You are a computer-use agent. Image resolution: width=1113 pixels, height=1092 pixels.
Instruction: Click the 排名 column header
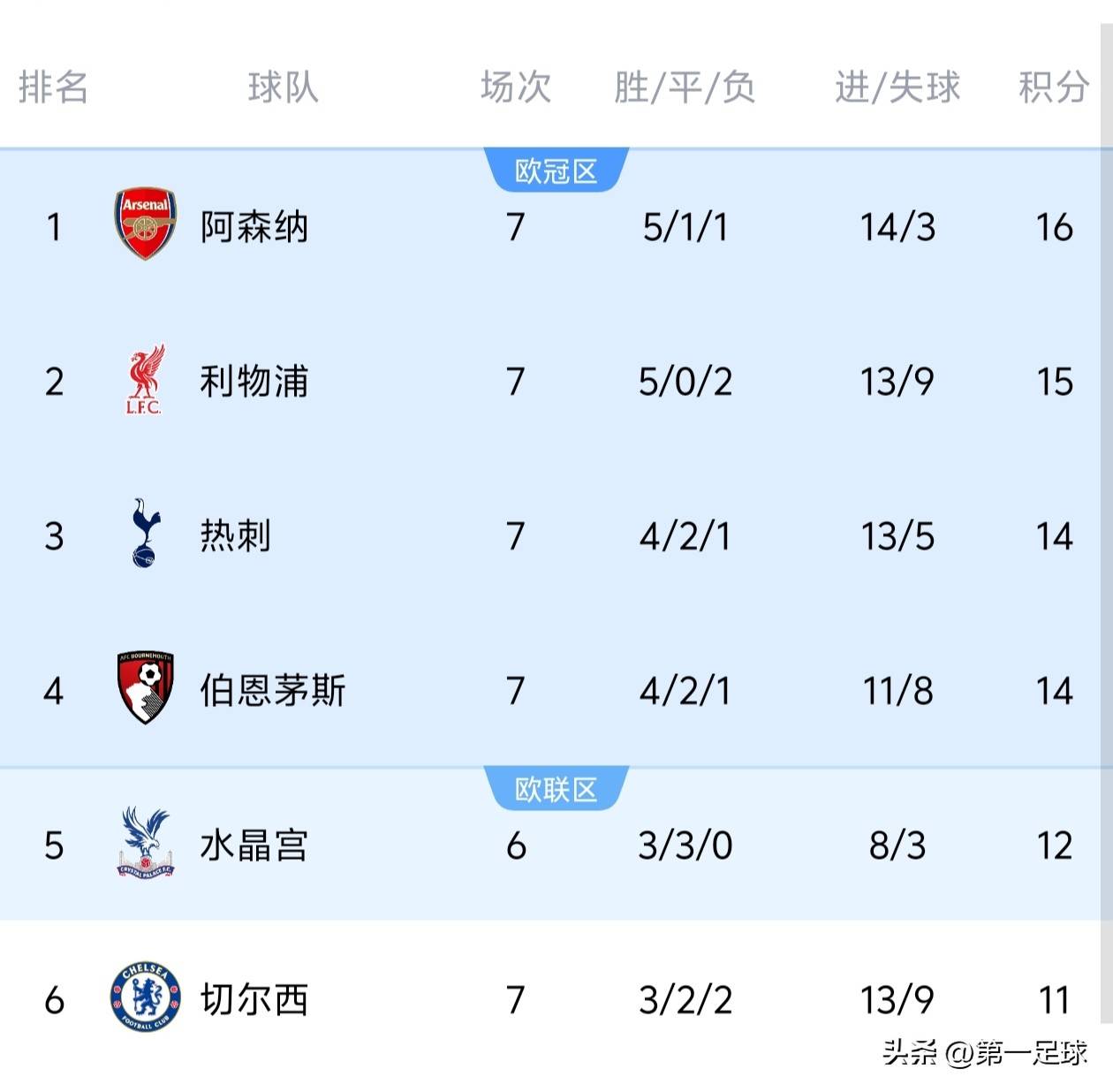pos(53,87)
